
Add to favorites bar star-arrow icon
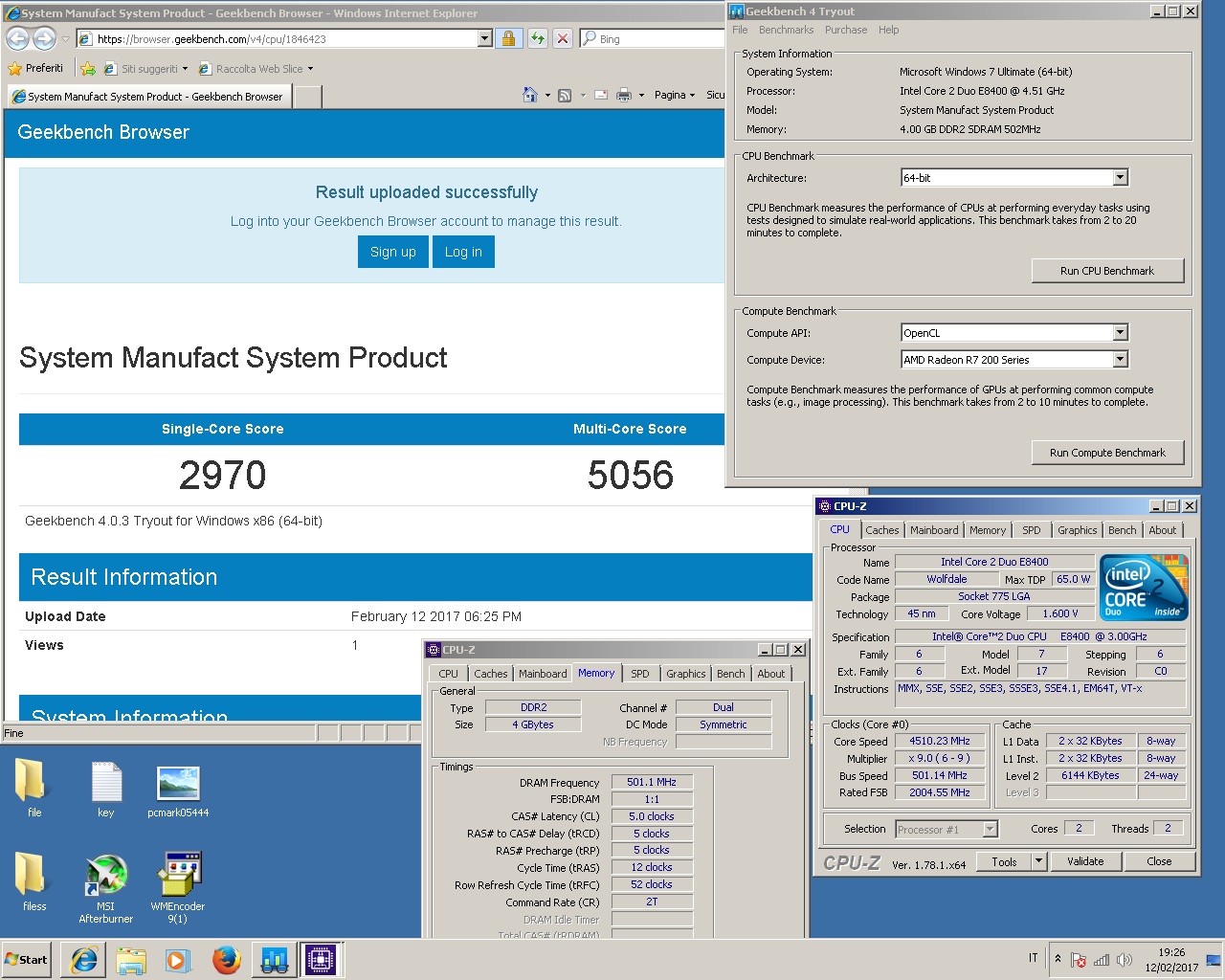click(x=88, y=69)
